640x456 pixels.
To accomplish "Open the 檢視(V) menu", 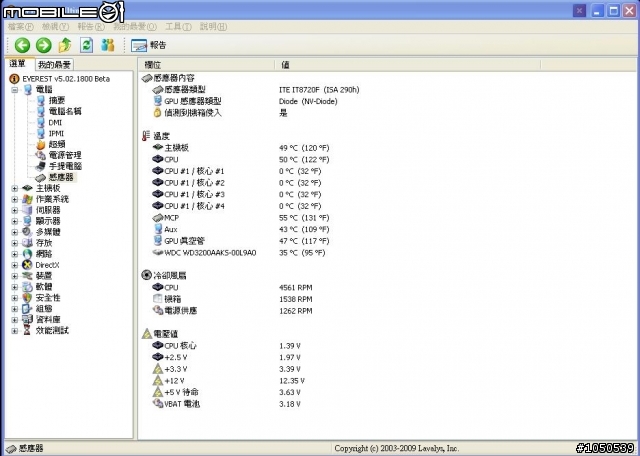I will [x=55, y=27].
